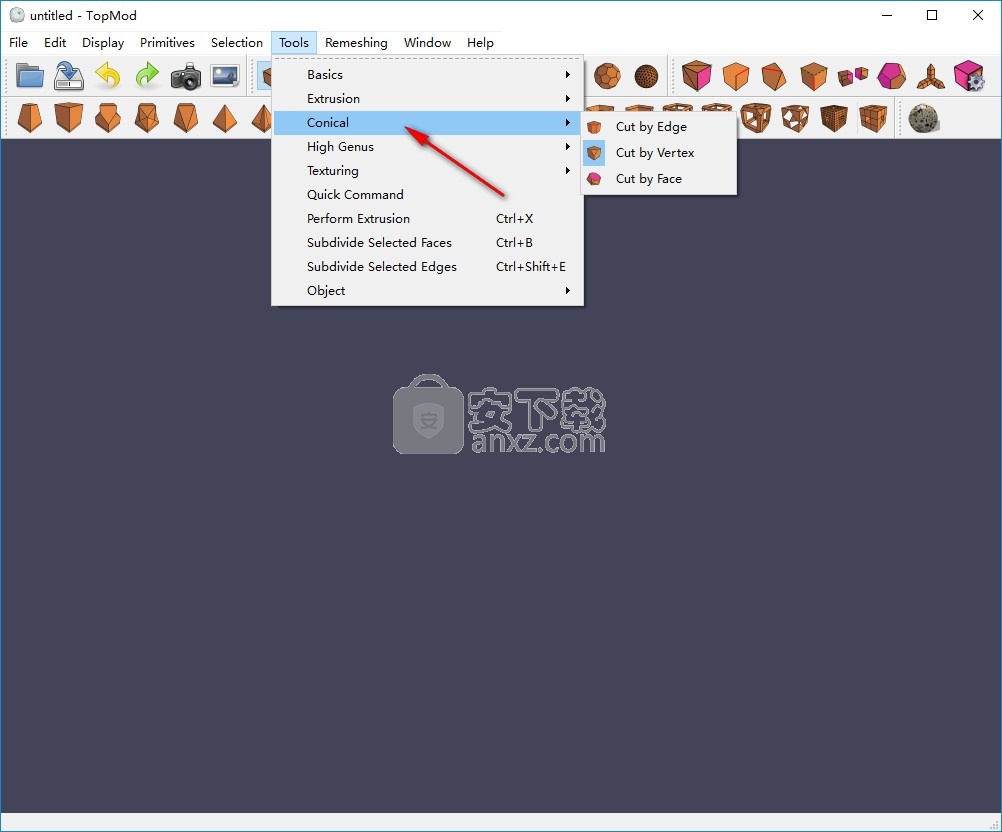Select the Stellate extrusion pyramid icon
This screenshot has height=832, width=1002.
224,118
